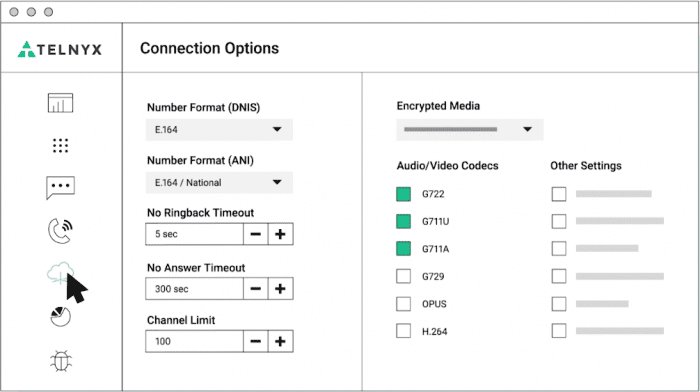Select the cloud connections sidebar icon
The width and height of the screenshot is (700, 392).
(x=60, y=273)
